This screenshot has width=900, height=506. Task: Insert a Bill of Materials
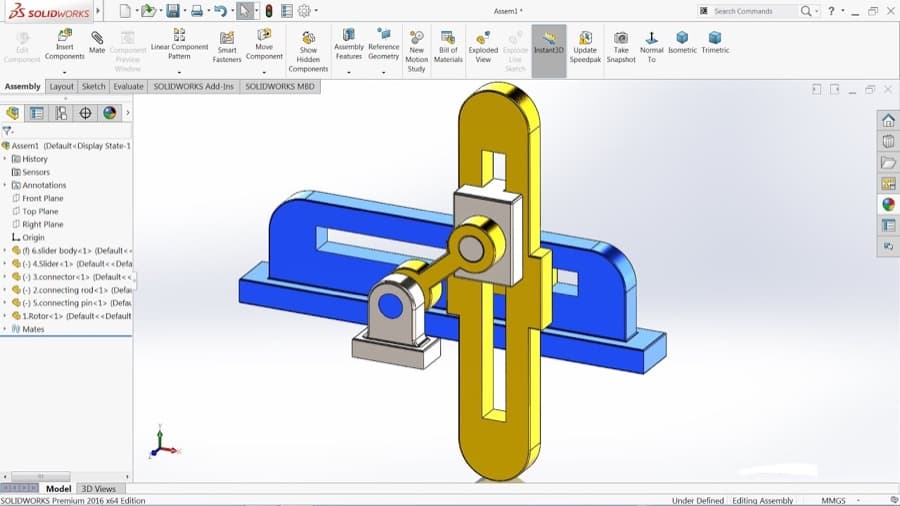coord(448,46)
